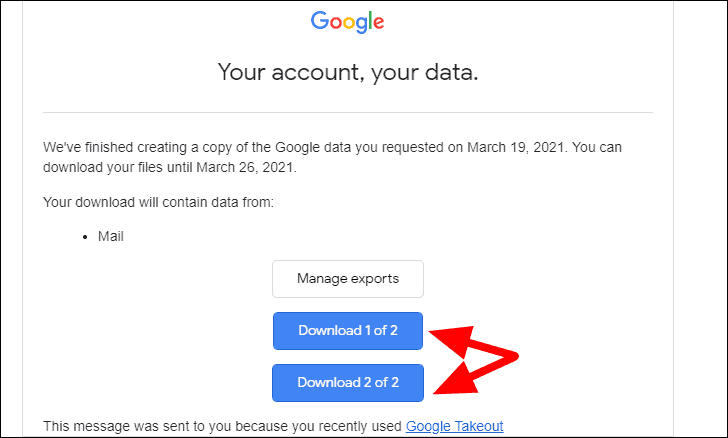Click the blue capital G in logo
The height and width of the screenshot is (438, 728).
coord(320,21)
